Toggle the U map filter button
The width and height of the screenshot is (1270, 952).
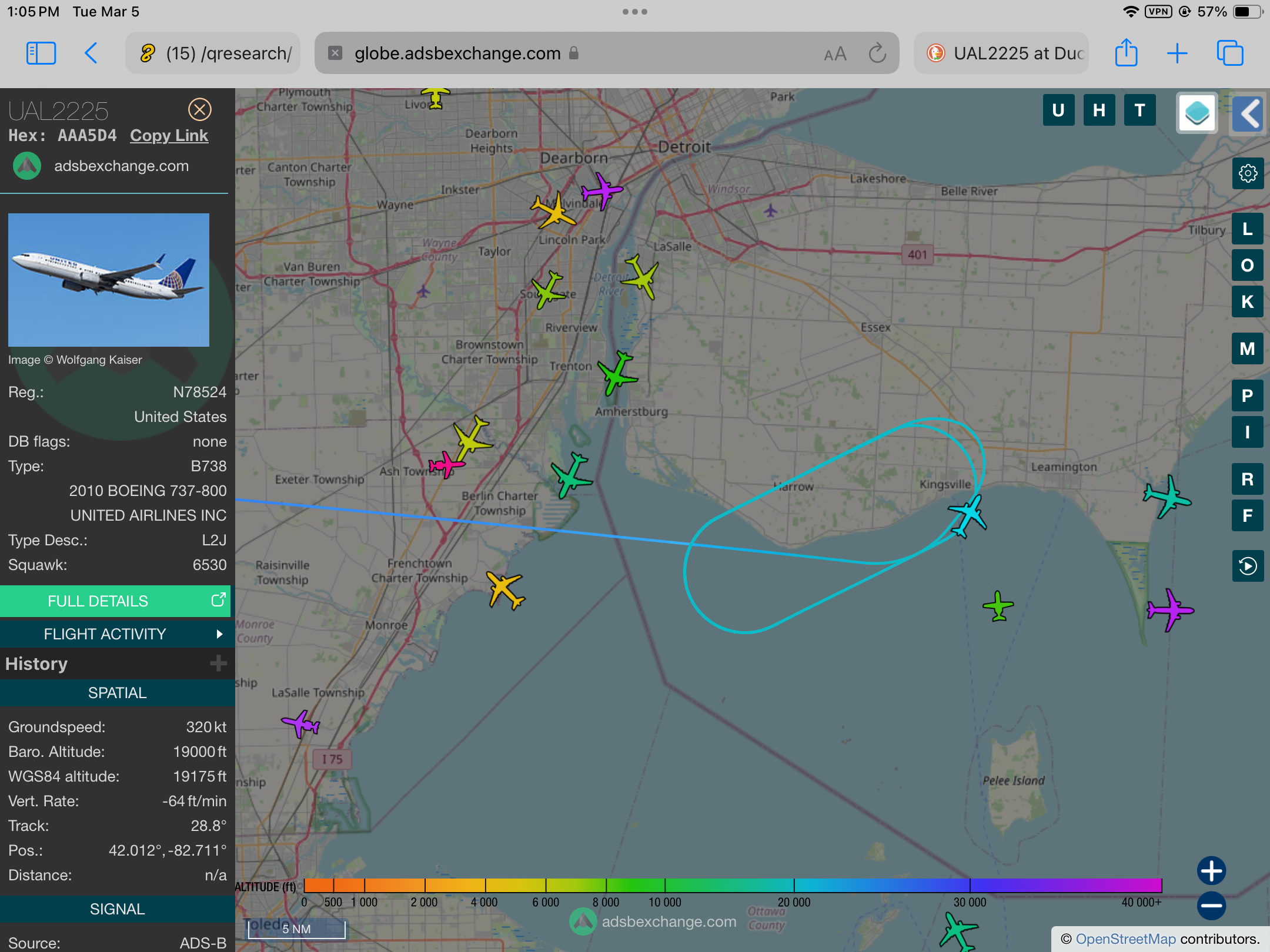[x=1058, y=110]
